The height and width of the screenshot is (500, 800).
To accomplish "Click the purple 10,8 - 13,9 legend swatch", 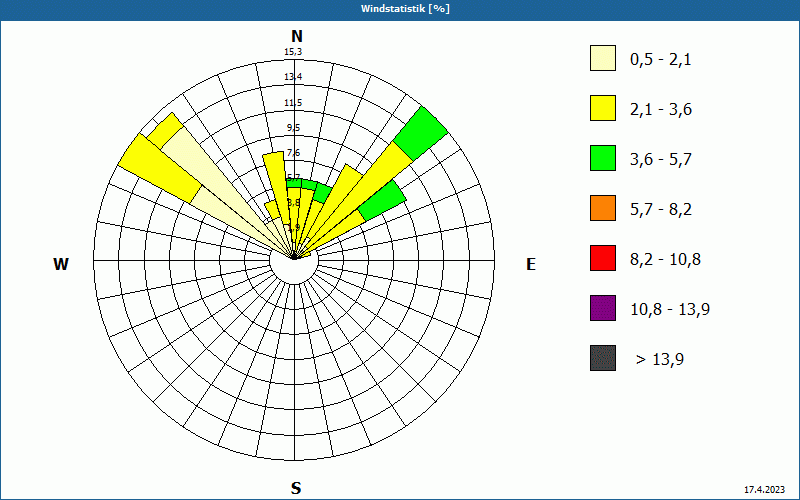I will 603,308.
